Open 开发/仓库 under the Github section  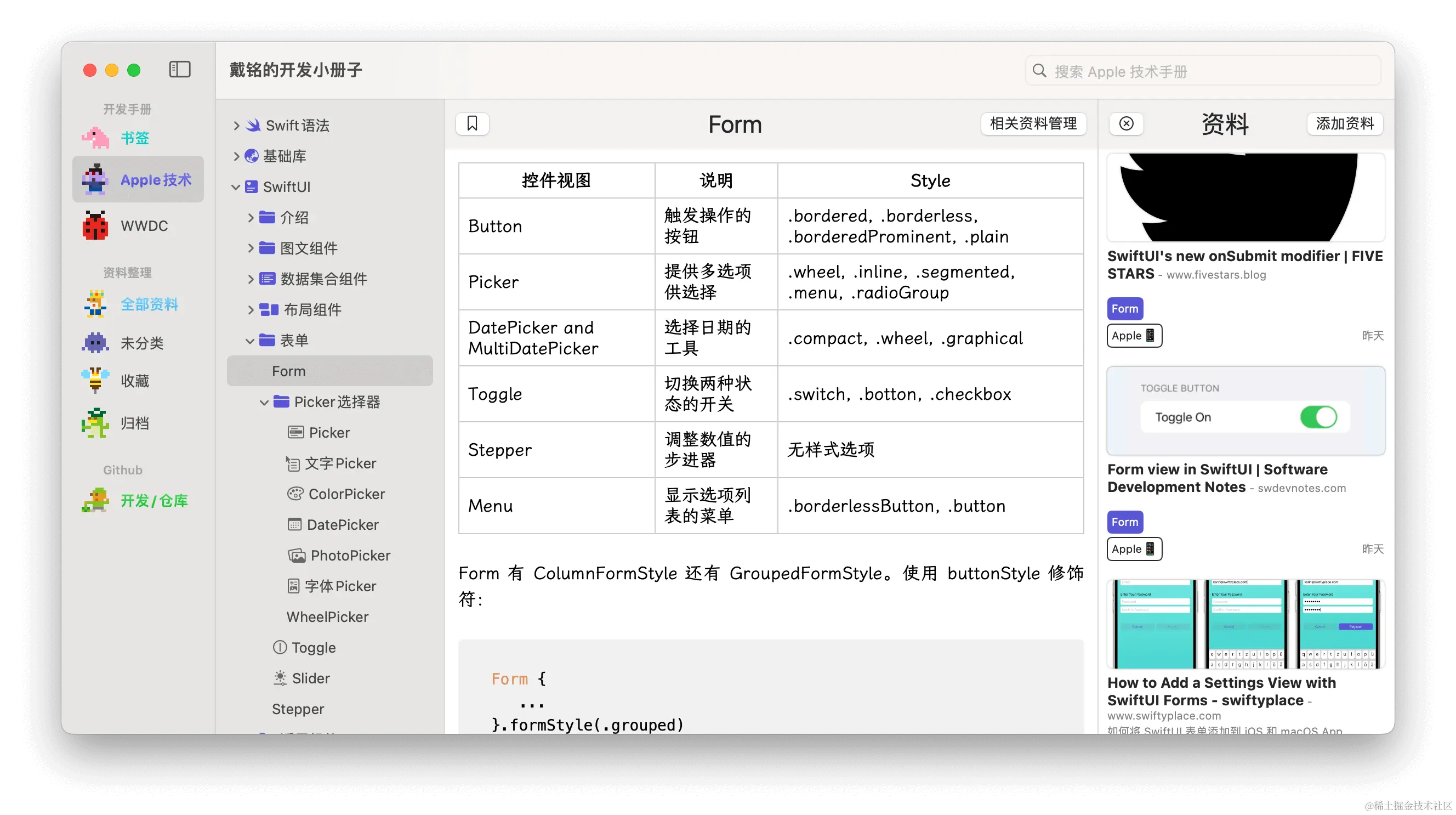[153, 501]
